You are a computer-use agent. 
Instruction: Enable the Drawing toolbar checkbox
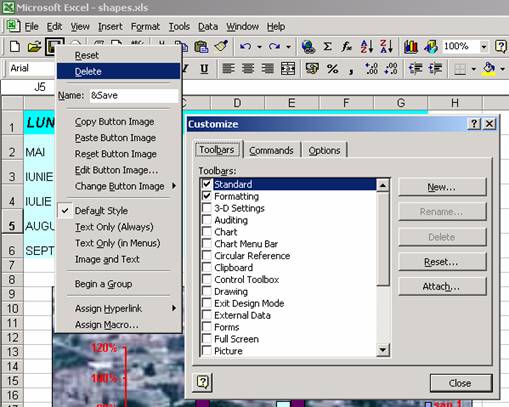pyautogui.click(x=207, y=291)
